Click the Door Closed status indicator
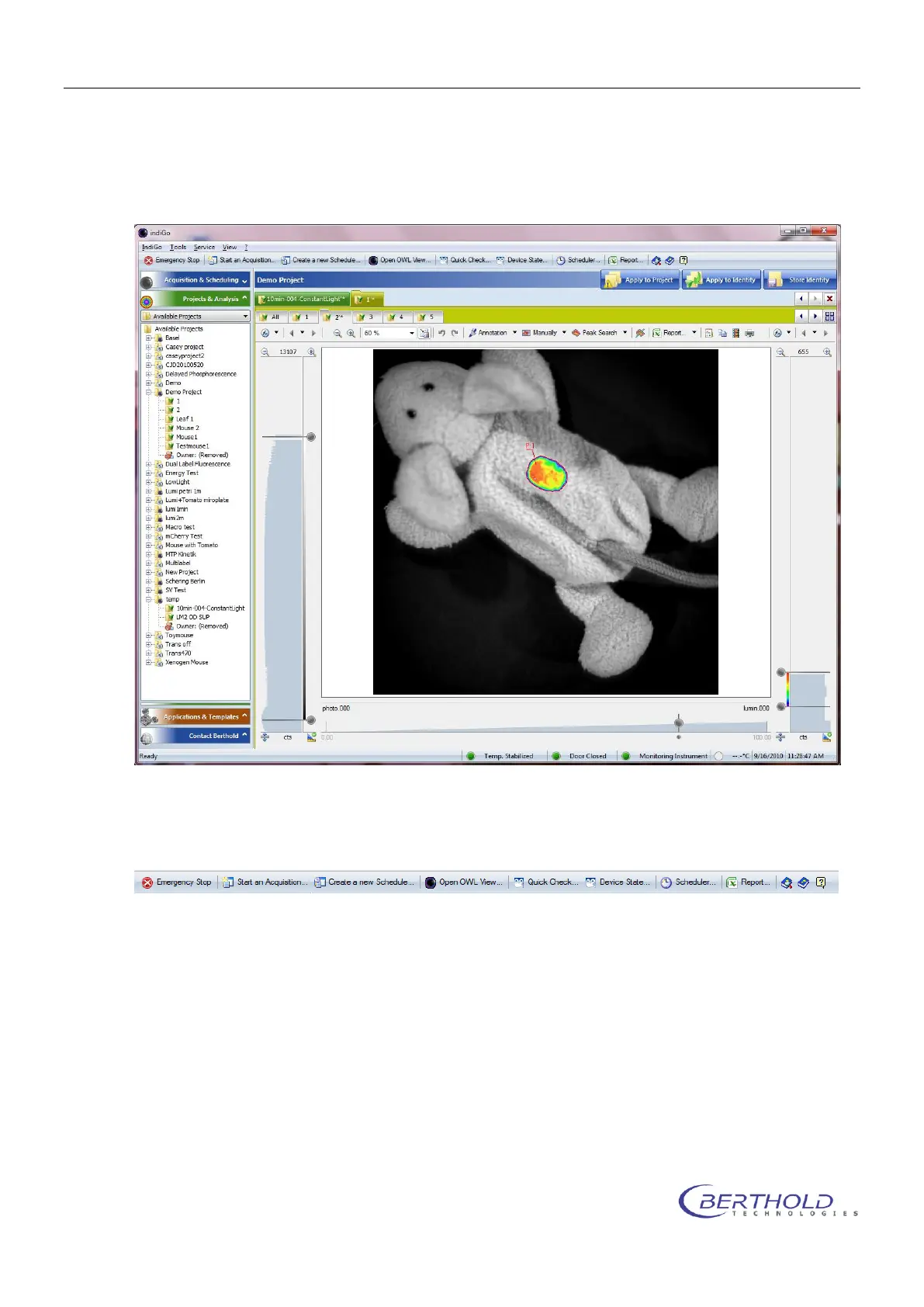The width and height of the screenshot is (924, 1307). (x=580, y=756)
